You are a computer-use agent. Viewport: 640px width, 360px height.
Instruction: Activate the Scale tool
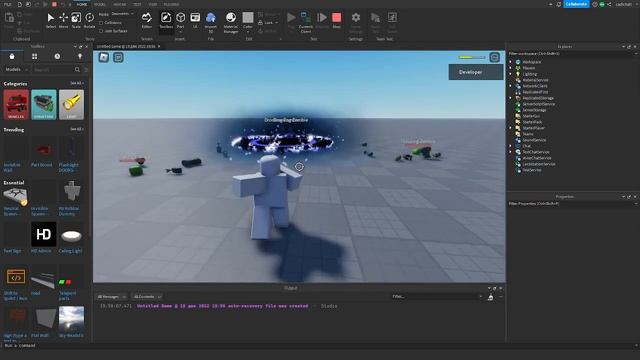pyautogui.click(x=76, y=20)
